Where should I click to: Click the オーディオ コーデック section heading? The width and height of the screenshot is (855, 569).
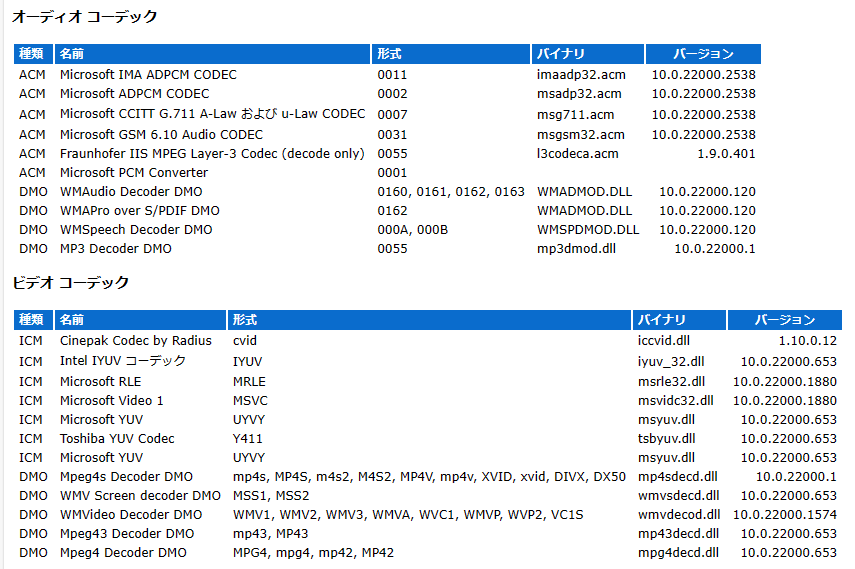pos(85,17)
